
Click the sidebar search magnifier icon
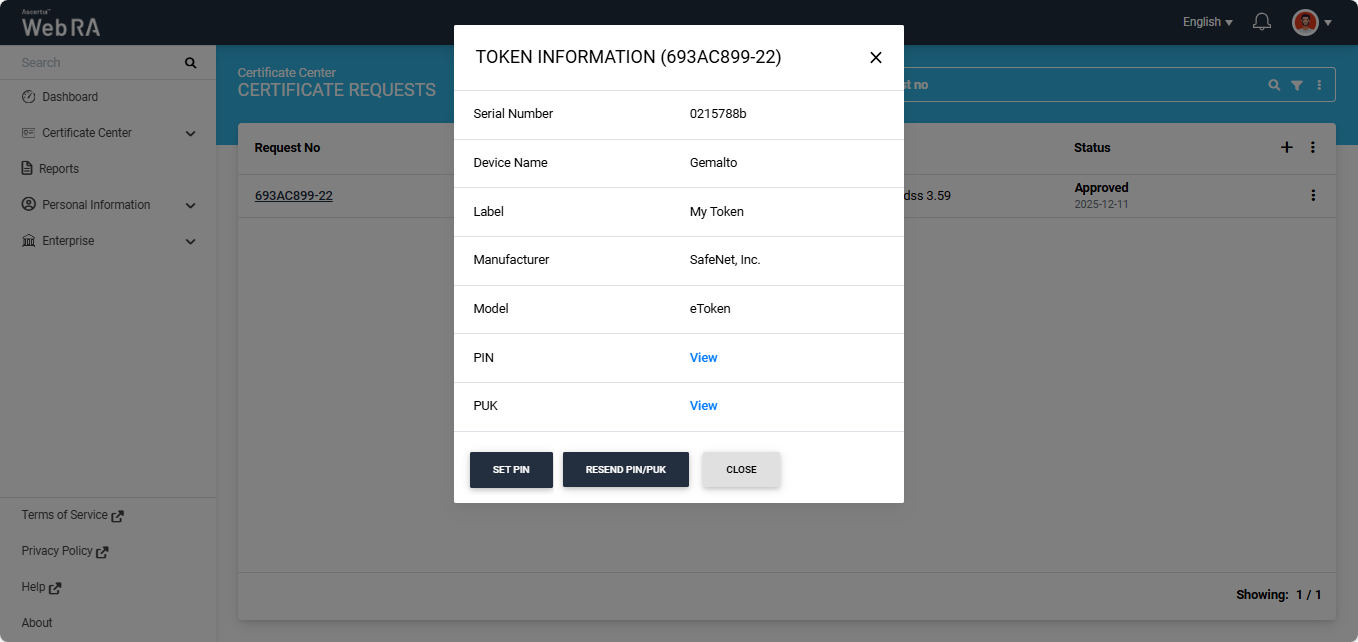tap(191, 63)
